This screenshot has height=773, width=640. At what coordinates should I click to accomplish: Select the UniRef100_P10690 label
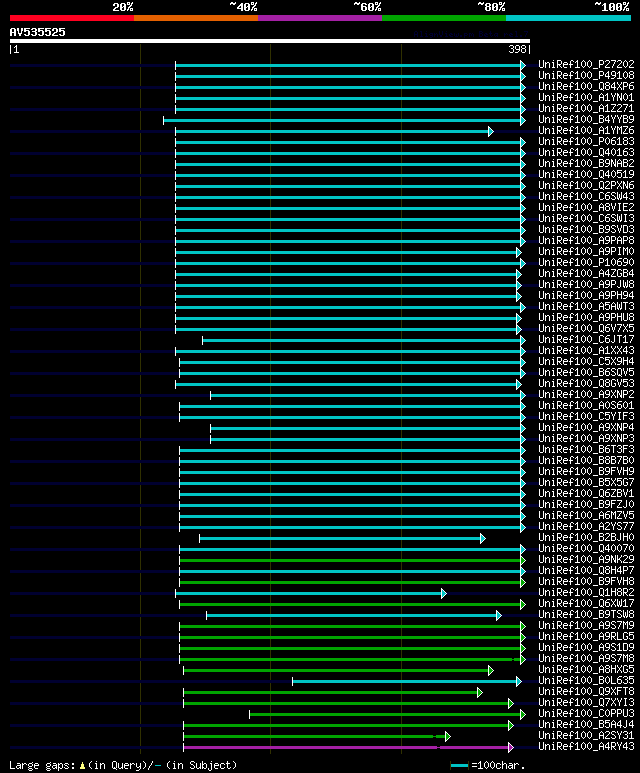coord(586,263)
